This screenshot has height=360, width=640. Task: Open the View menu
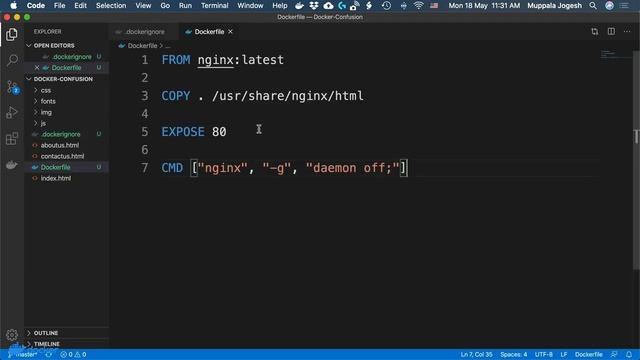(143, 6)
